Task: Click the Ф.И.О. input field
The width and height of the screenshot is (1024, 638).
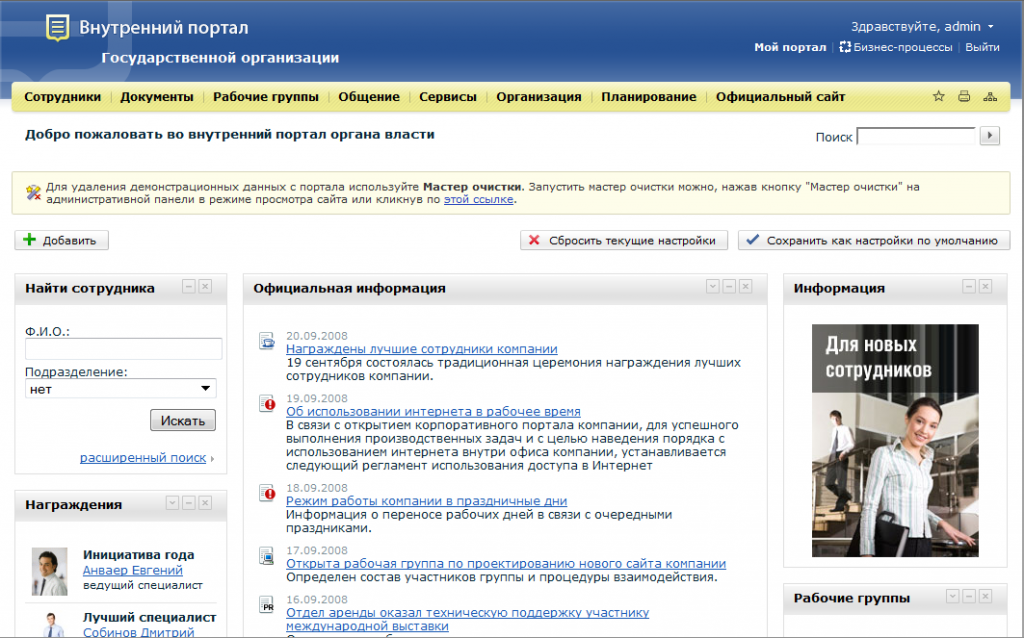Action: pyautogui.click(x=123, y=348)
